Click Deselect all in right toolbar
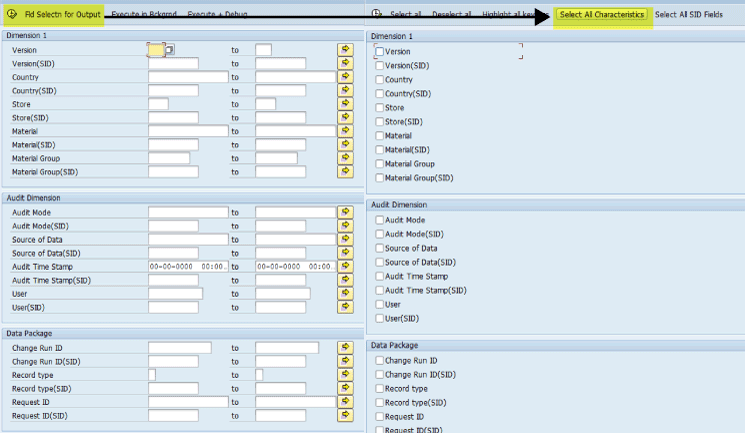 click(x=451, y=14)
